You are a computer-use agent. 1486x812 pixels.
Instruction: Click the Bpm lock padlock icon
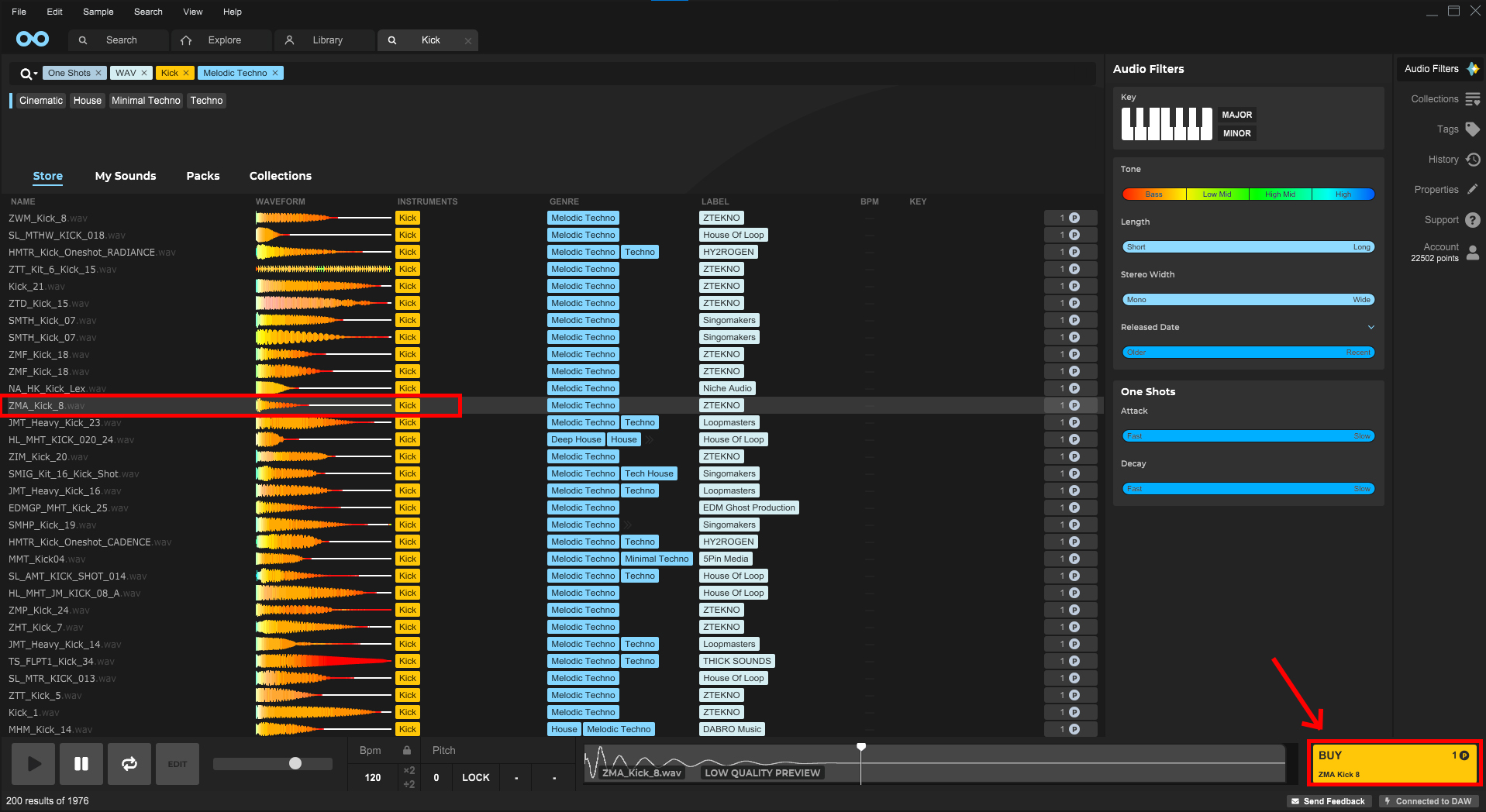[406, 750]
